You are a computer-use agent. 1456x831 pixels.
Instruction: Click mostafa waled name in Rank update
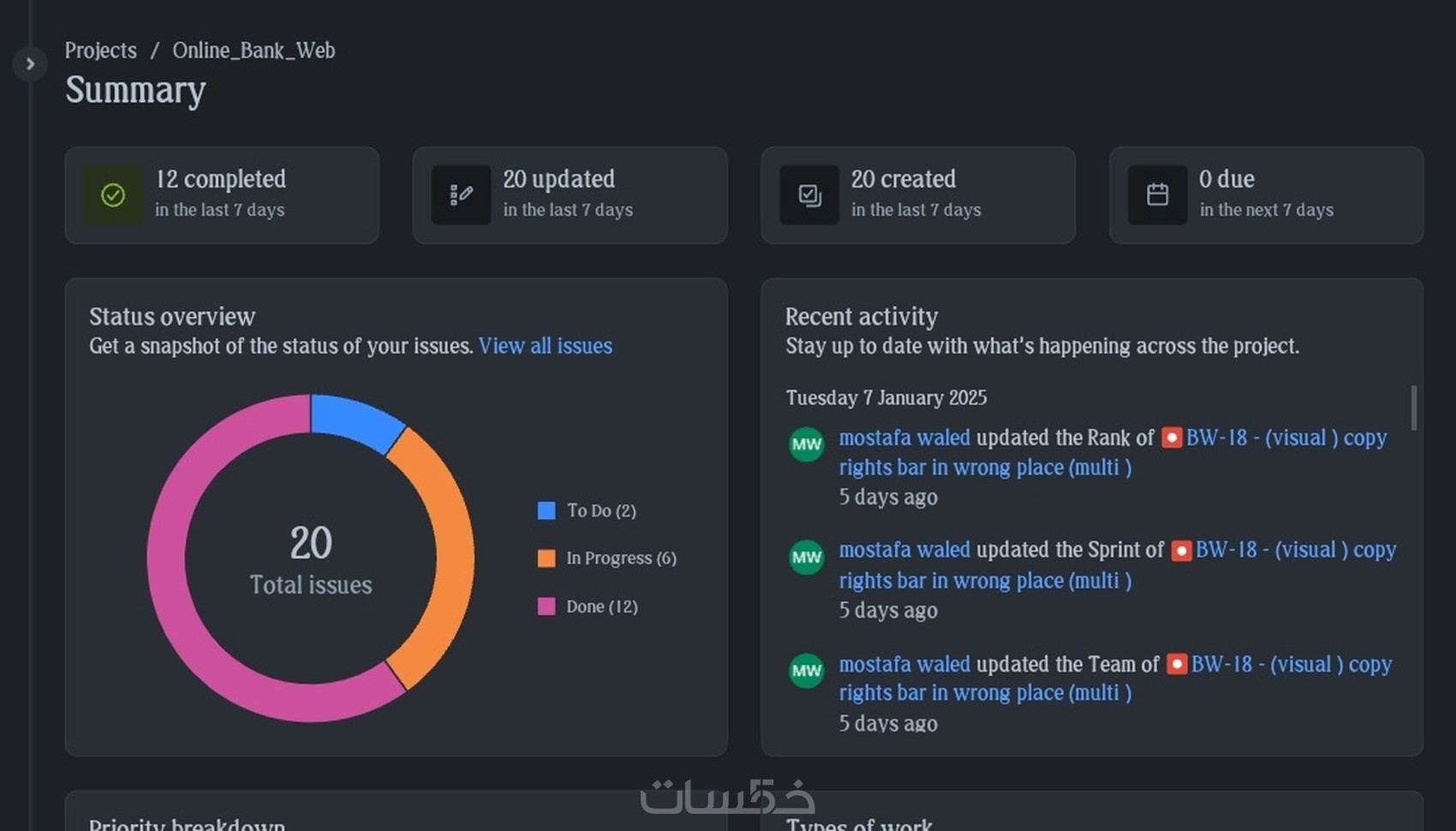click(x=904, y=438)
